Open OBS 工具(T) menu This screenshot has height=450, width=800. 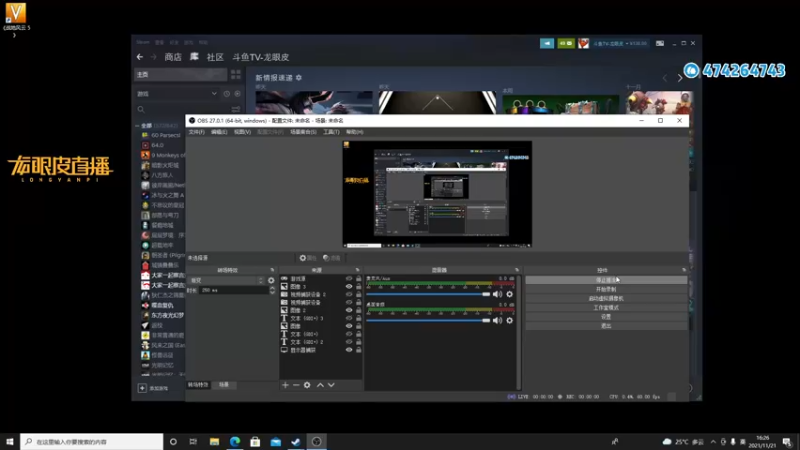[331, 132]
